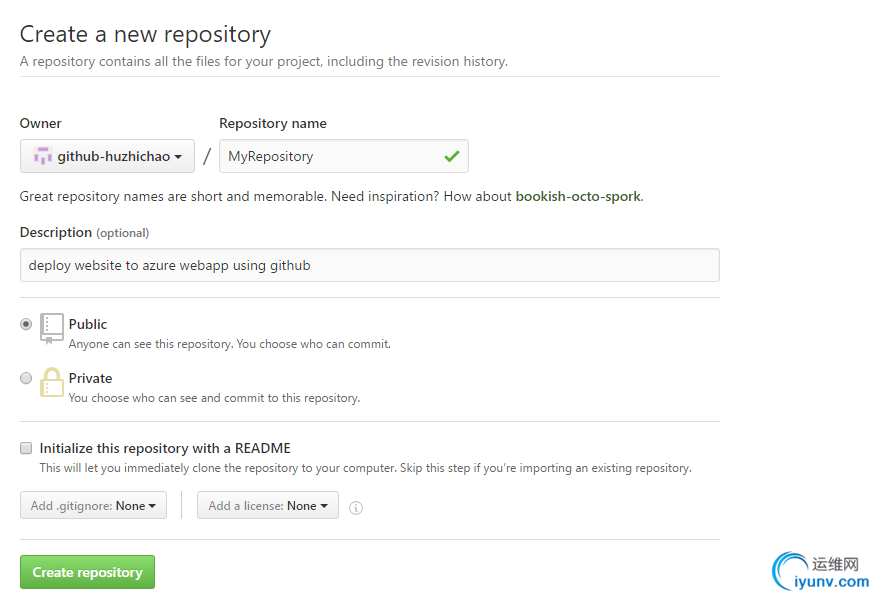Click the green checkmark in repository name
This screenshot has height=598, width=875.
[451, 156]
